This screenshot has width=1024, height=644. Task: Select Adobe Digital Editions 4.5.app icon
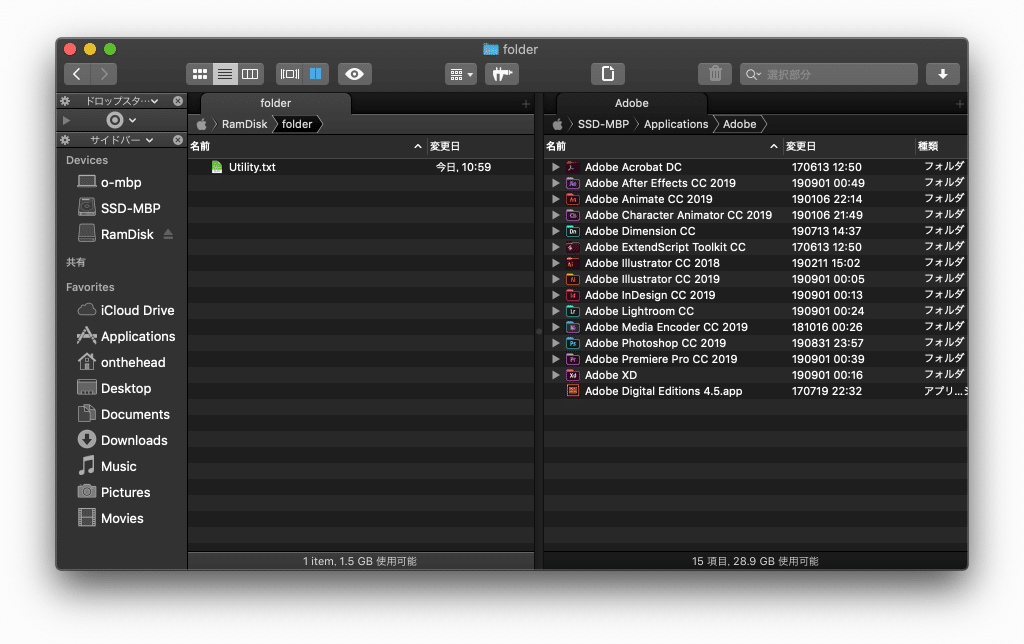point(573,391)
